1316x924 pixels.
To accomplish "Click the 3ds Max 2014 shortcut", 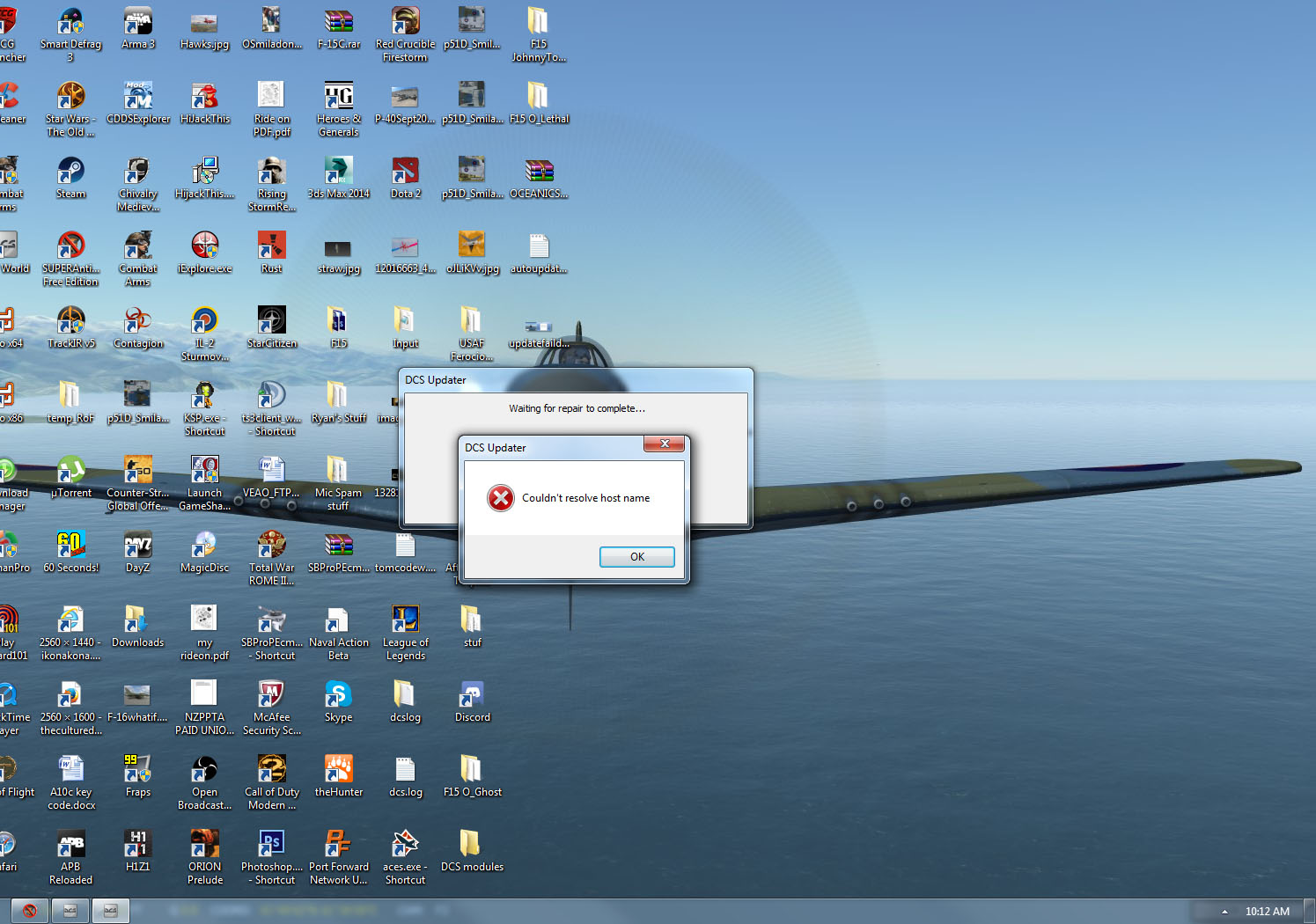I will pyautogui.click(x=338, y=179).
